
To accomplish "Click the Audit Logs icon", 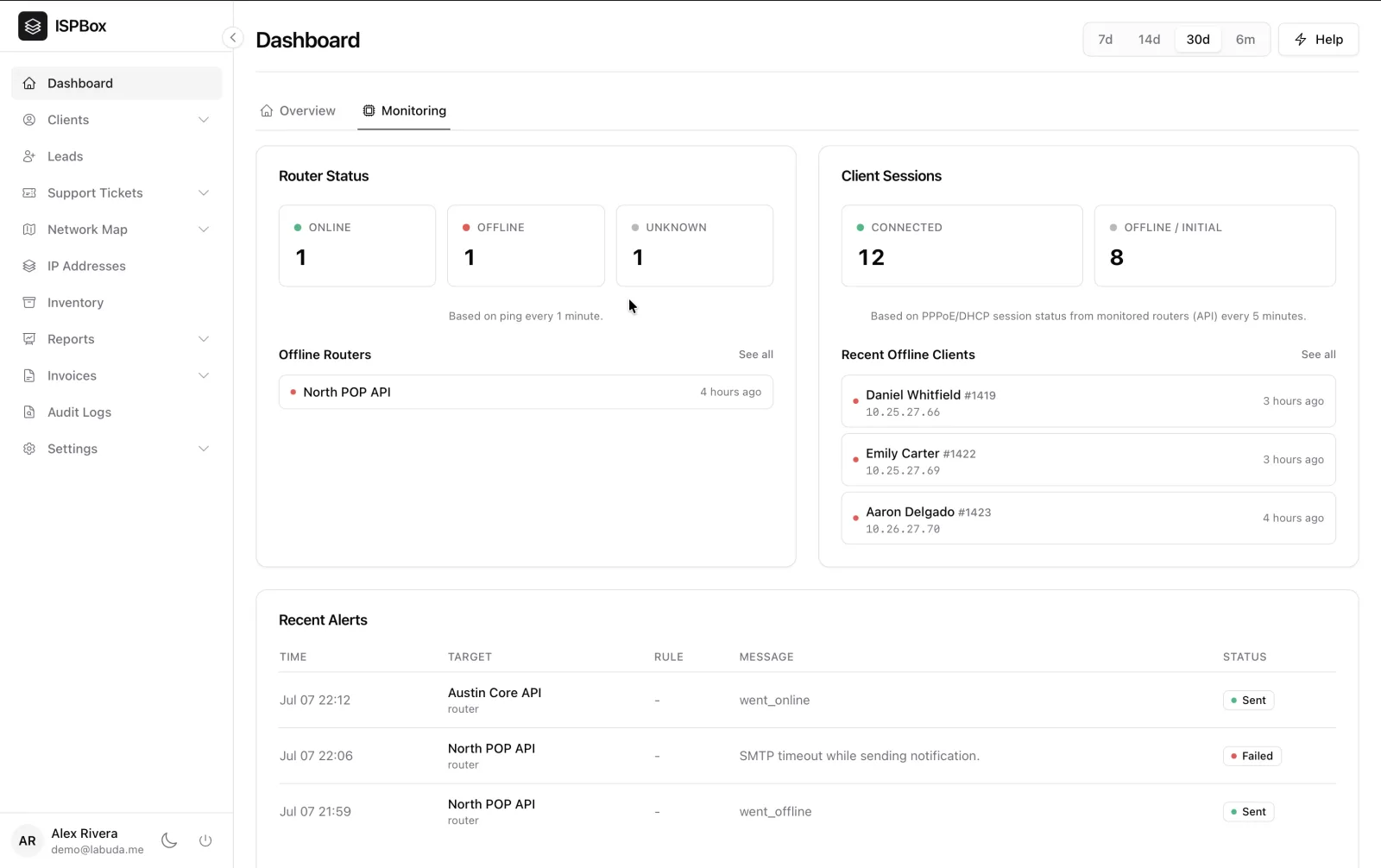I will 29,412.
